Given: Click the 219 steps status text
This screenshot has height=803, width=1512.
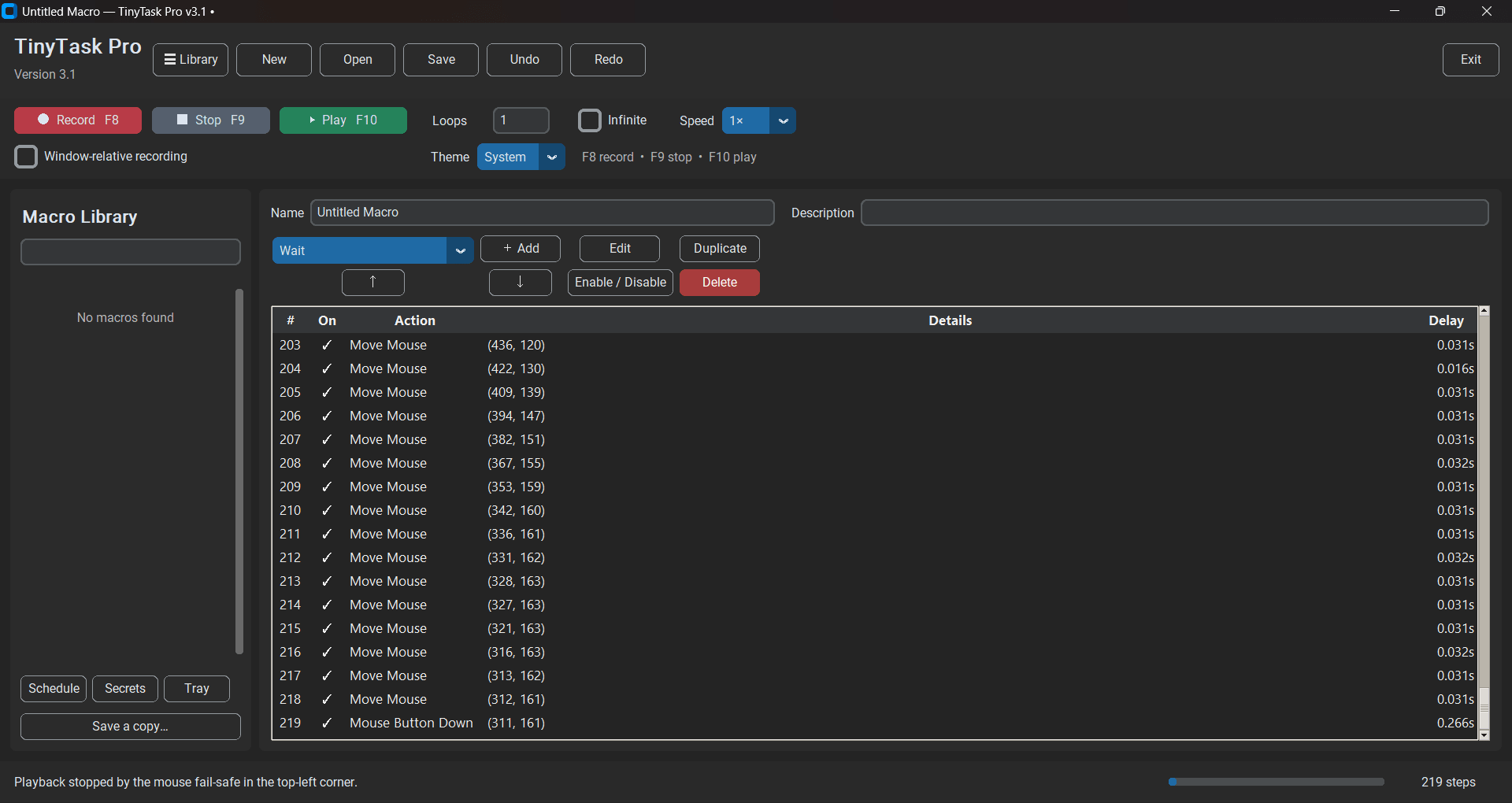Looking at the screenshot, I should pyautogui.click(x=1448, y=782).
